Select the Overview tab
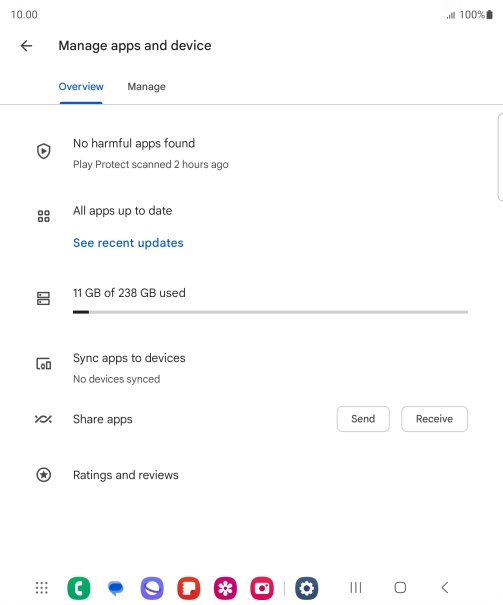The height and width of the screenshot is (605, 503). tap(81, 87)
